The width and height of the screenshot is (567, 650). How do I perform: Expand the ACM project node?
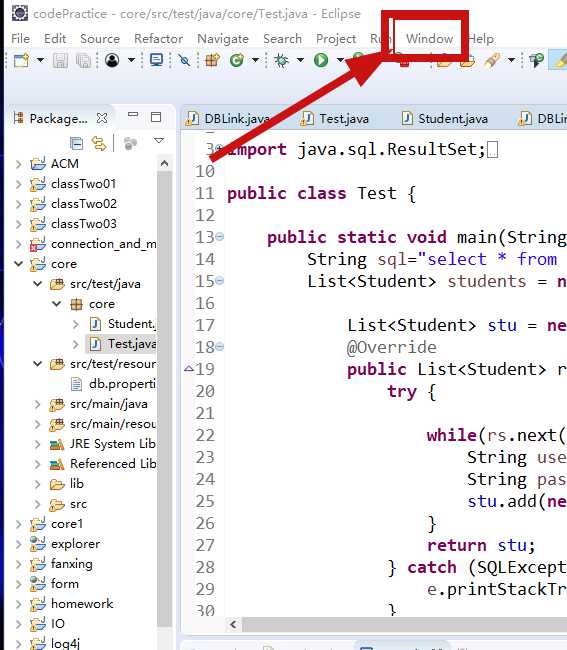[x=19, y=164]
